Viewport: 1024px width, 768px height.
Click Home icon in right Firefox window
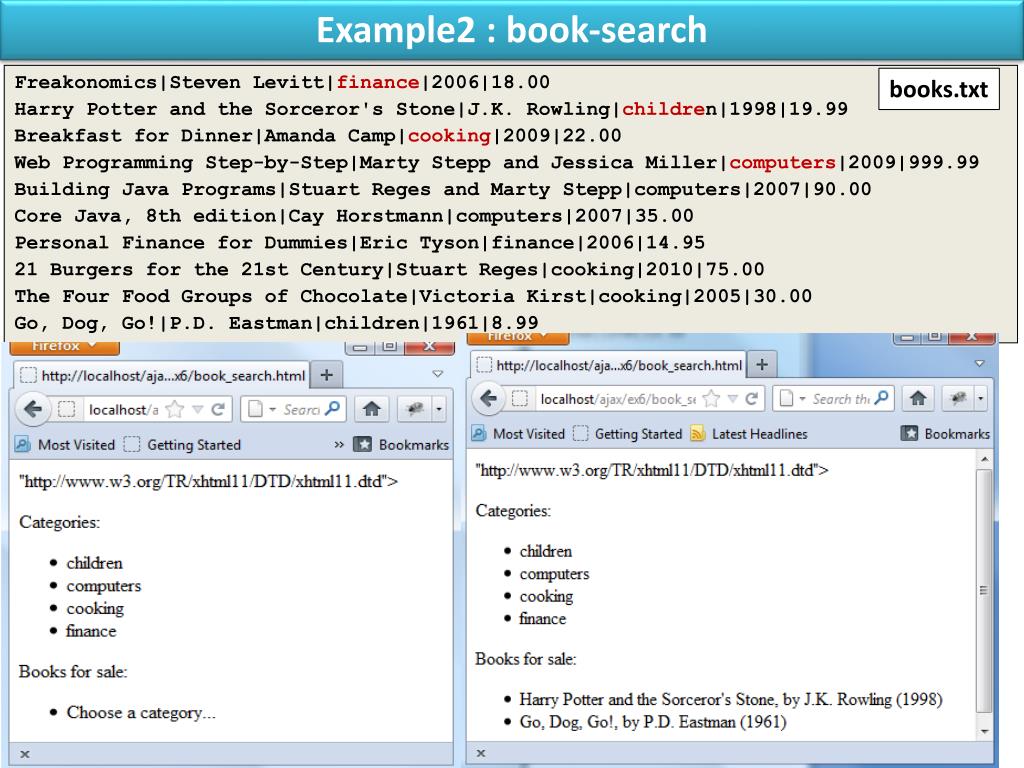point(918,398)
